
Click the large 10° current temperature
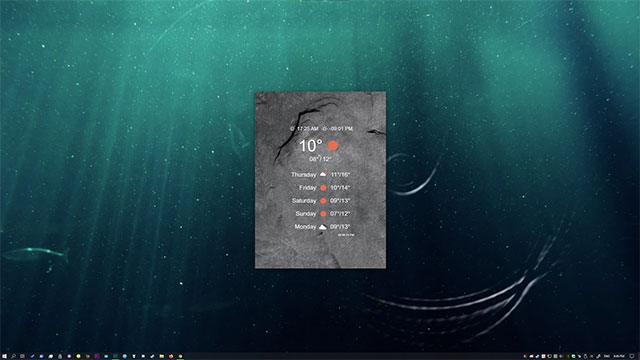[311, 146]
